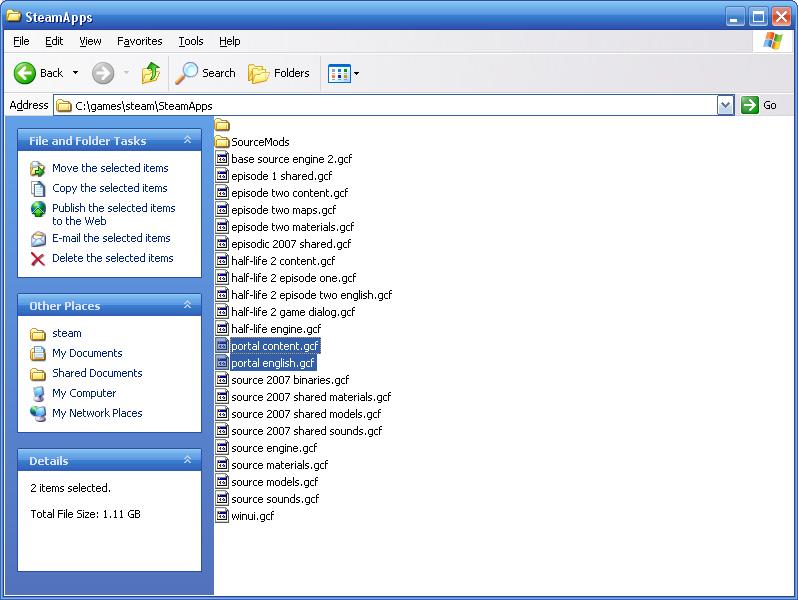The height and width of the screenshot is (600, 798).
Task: Click the highlighted portal content.gcf icon
Action: click(x=222, y=346)
